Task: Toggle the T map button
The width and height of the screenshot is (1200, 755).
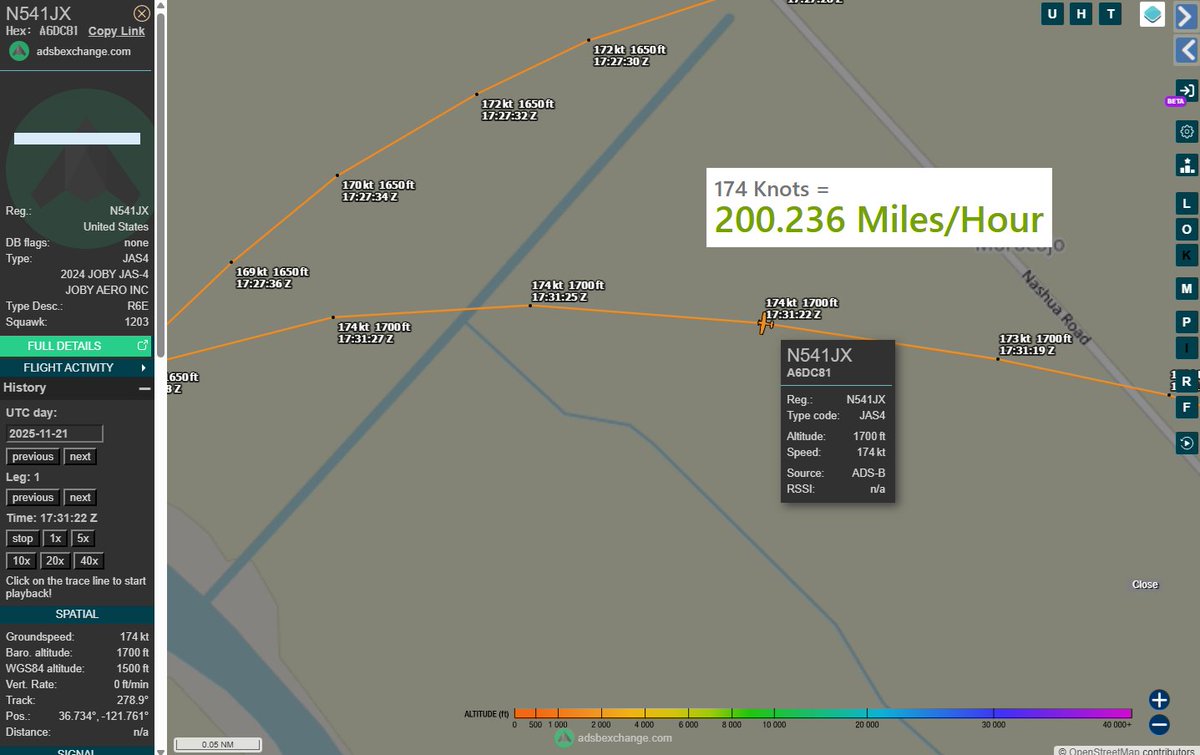Action: click(x=1110, y=13)
